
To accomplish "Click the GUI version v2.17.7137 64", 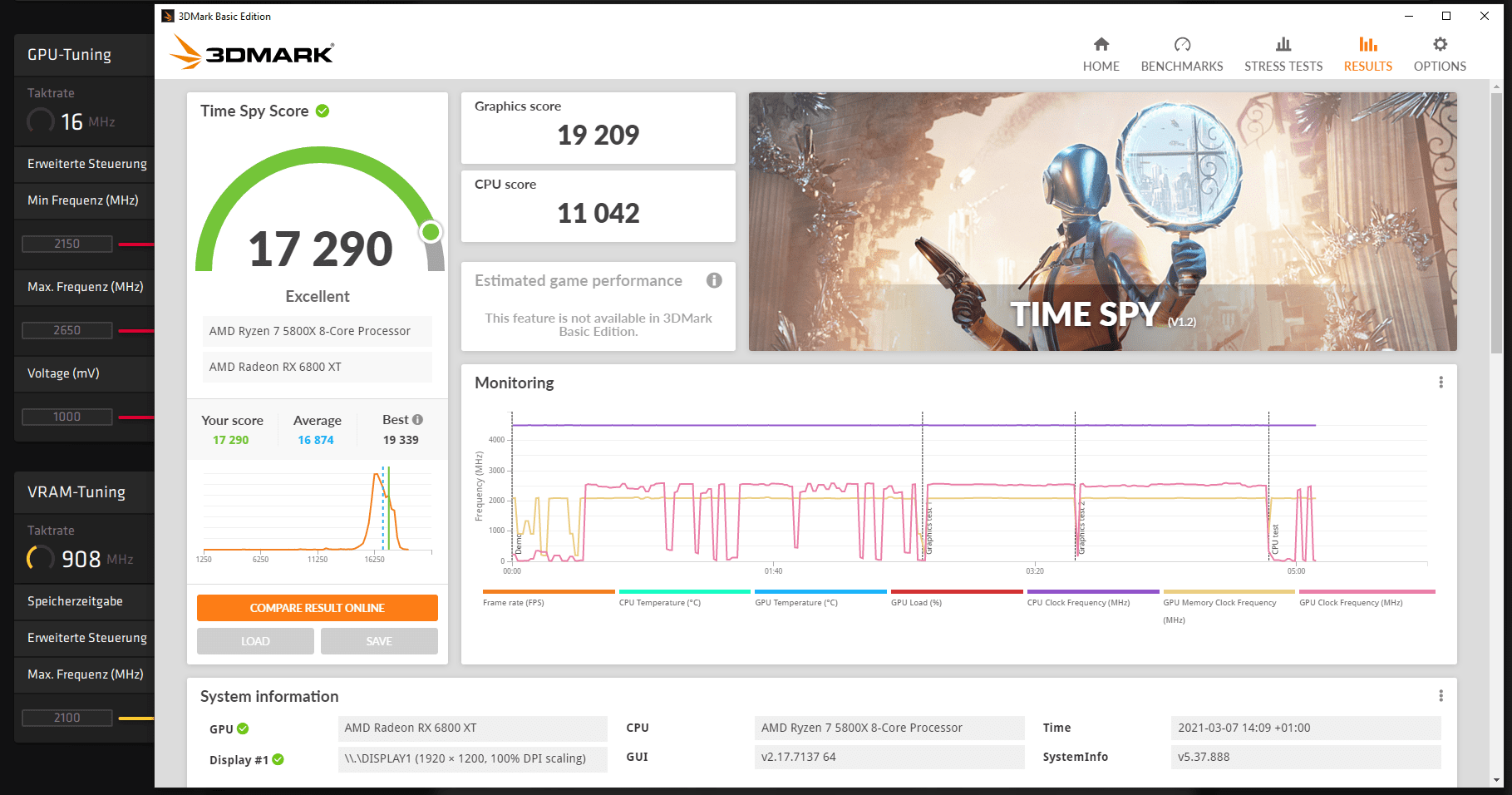I will [x=889, y=757].
